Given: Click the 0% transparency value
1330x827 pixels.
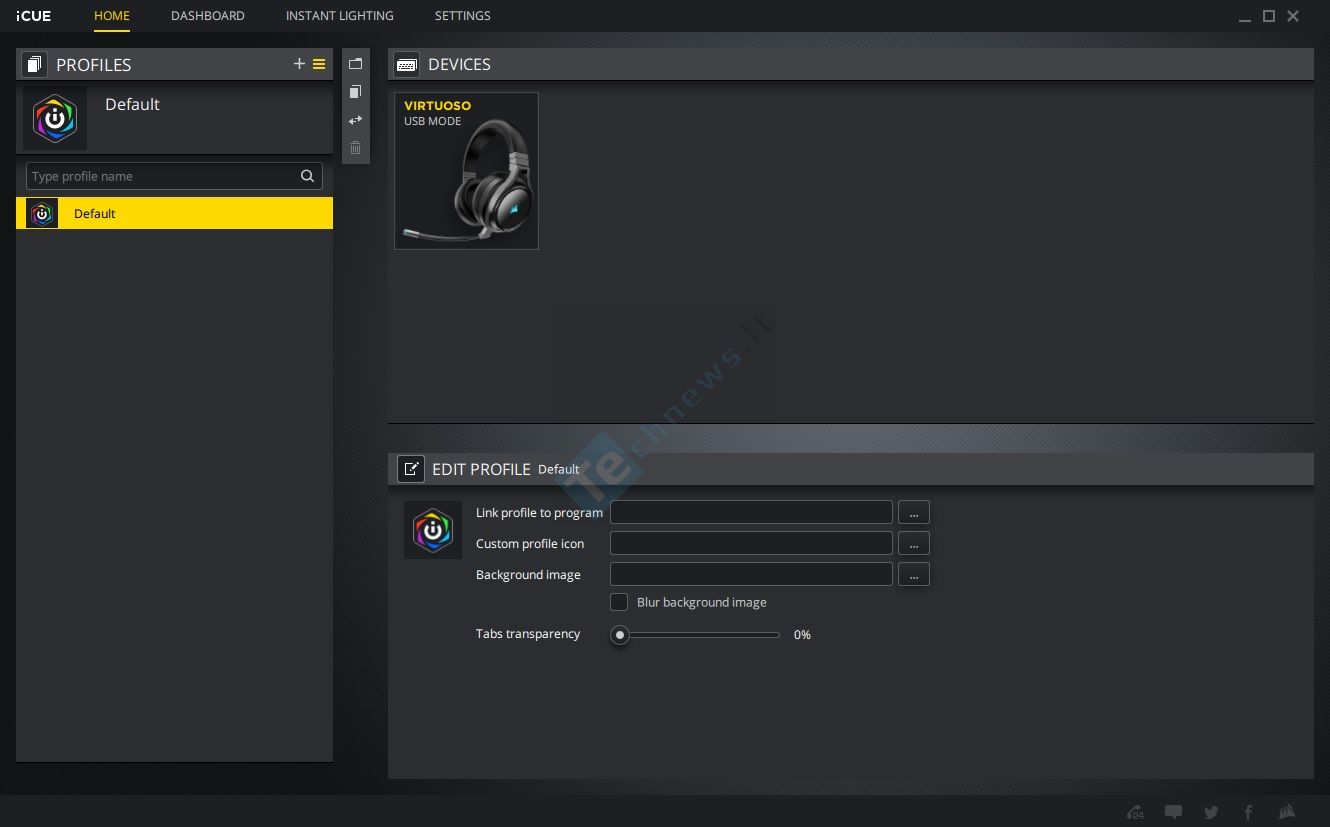Looking at the screenshot, I should [x=802, y=635].
